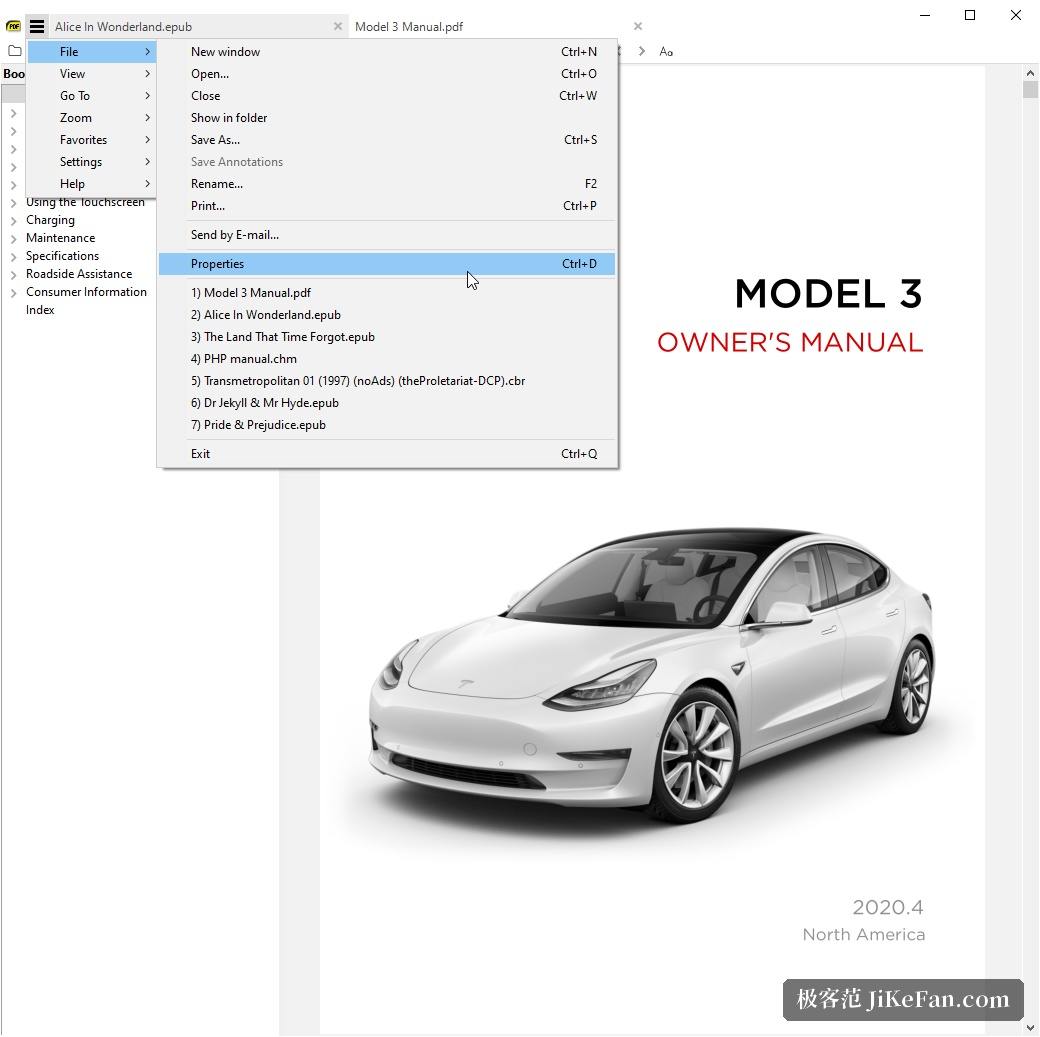The image size is (1040, 1037).
Task: Expand the Roadside Assistance bookmark node
Action: point(13,274)
